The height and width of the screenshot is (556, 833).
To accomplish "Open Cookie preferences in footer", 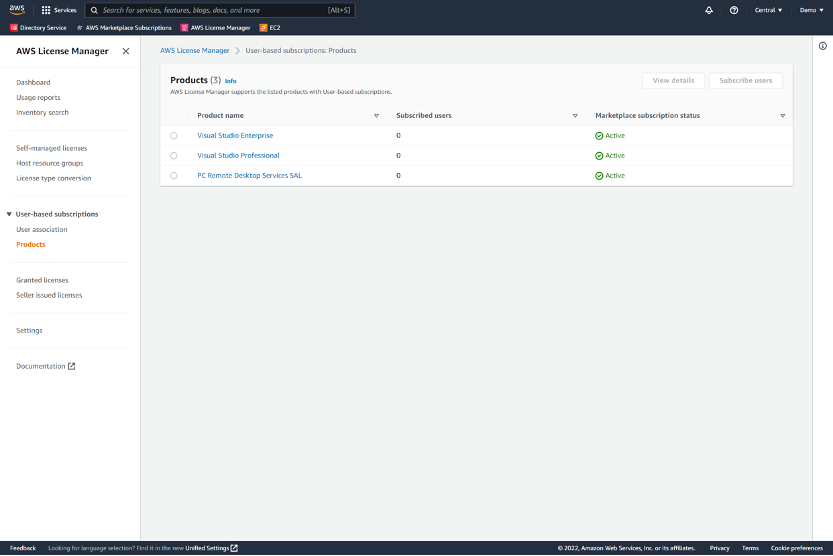I will (x=796, y=548).
